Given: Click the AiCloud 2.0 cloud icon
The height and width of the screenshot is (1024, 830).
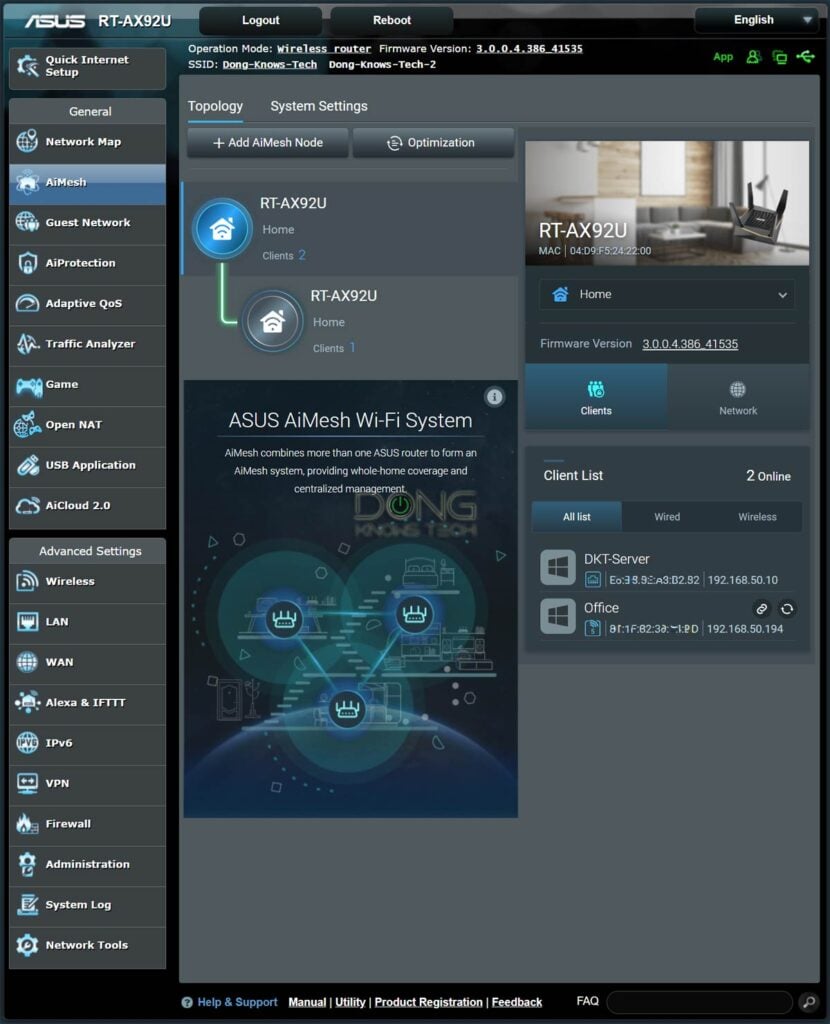Looking at the screenshot, I should coord(27,505).
